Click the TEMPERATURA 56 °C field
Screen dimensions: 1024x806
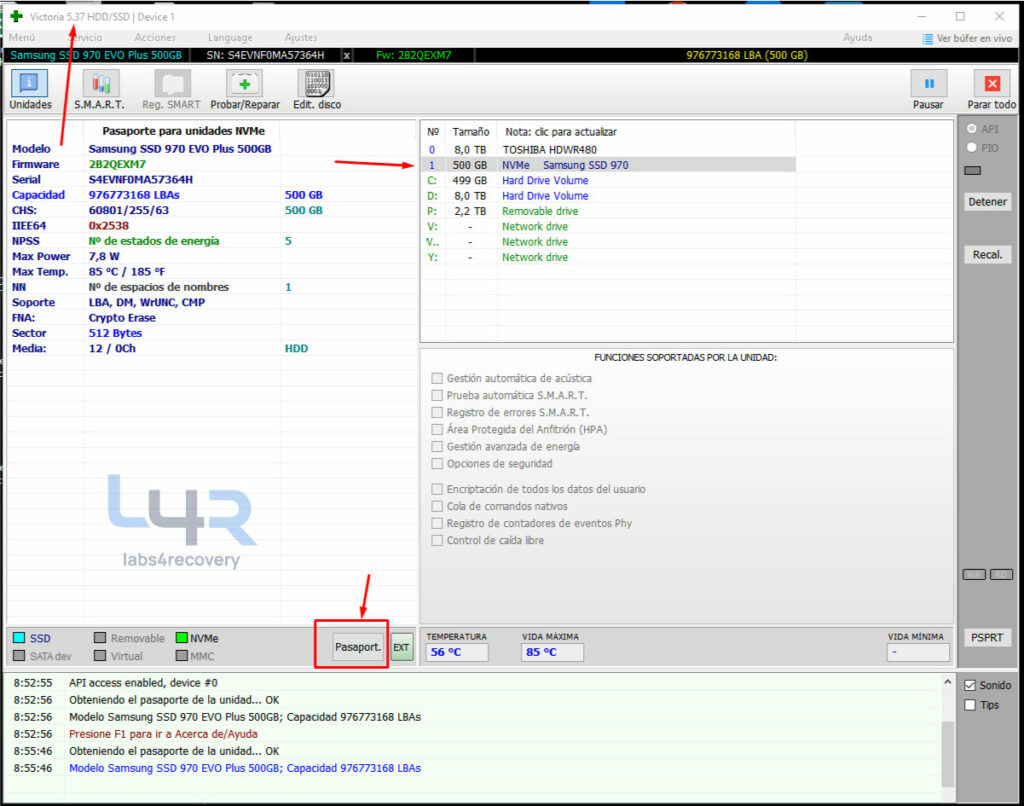457,652
